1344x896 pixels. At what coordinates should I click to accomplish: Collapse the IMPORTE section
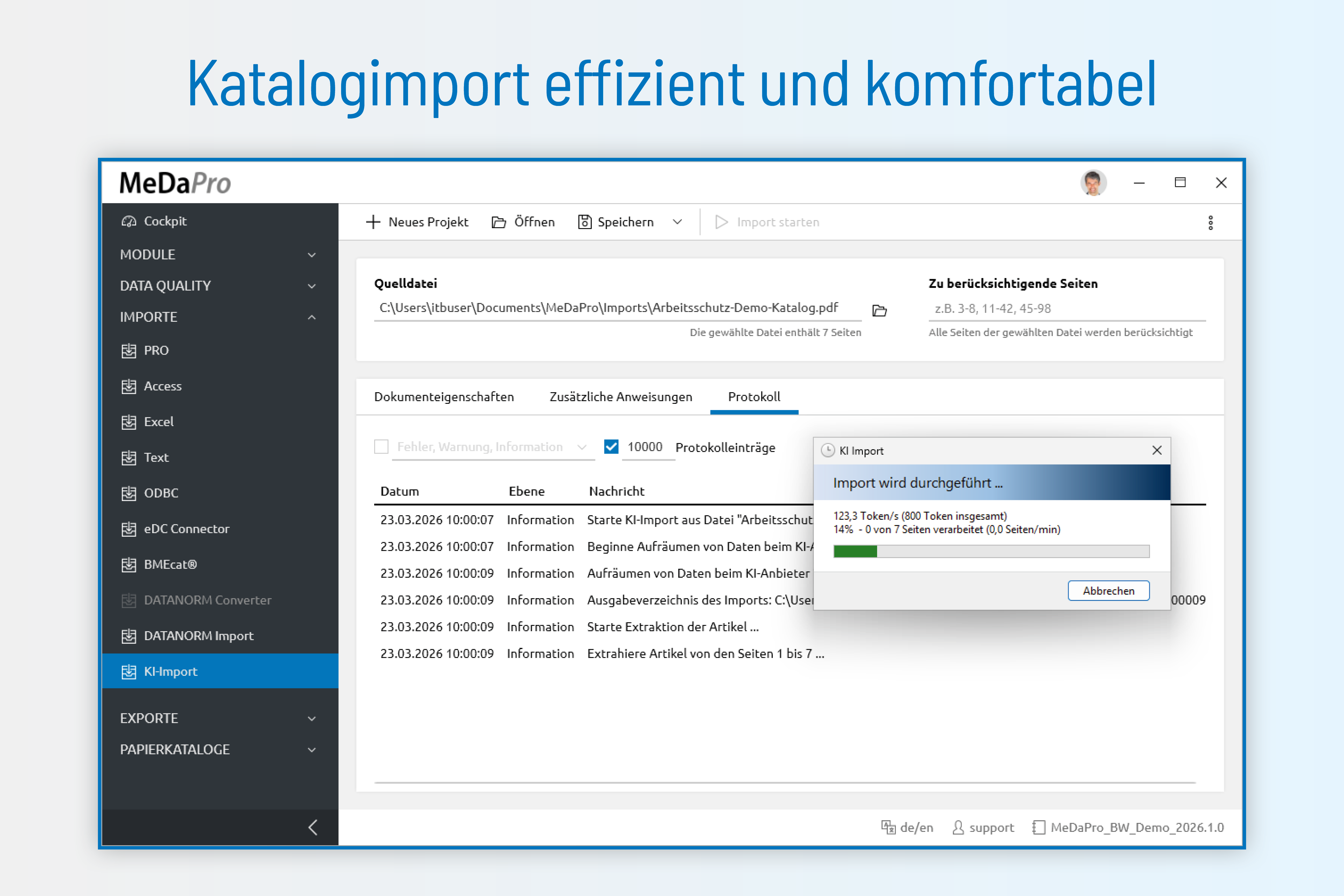click(x=312, y=317)
